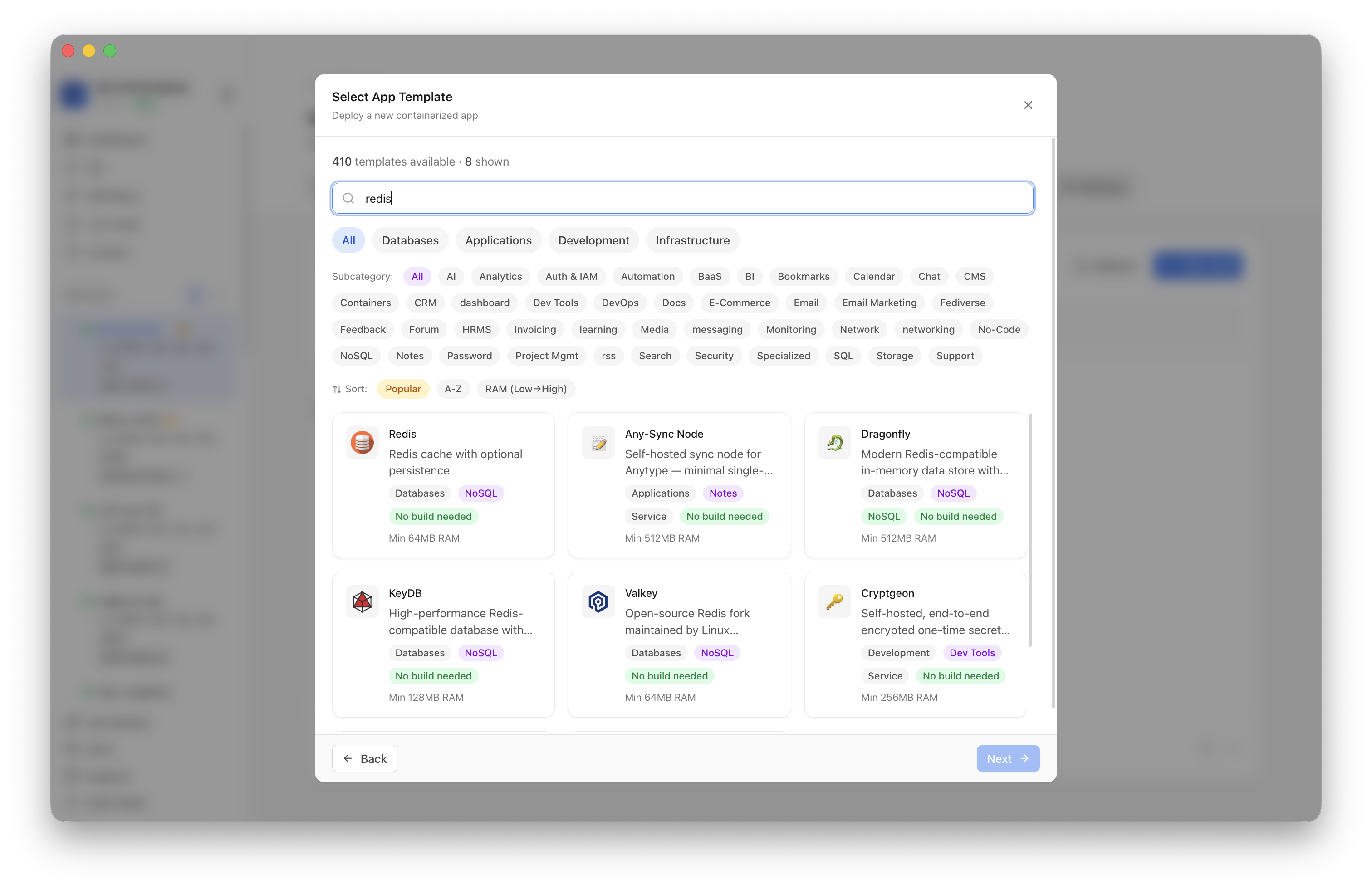Switch to the Databases category
The image size is (1372, 889).
point(410,240)
